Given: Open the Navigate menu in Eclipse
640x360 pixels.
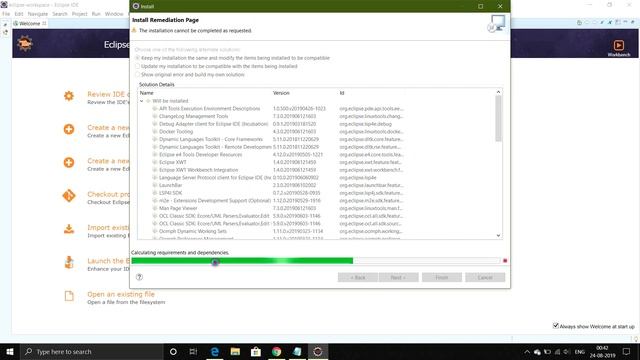Looking at the screenshot, I should [x=38, y=14].
